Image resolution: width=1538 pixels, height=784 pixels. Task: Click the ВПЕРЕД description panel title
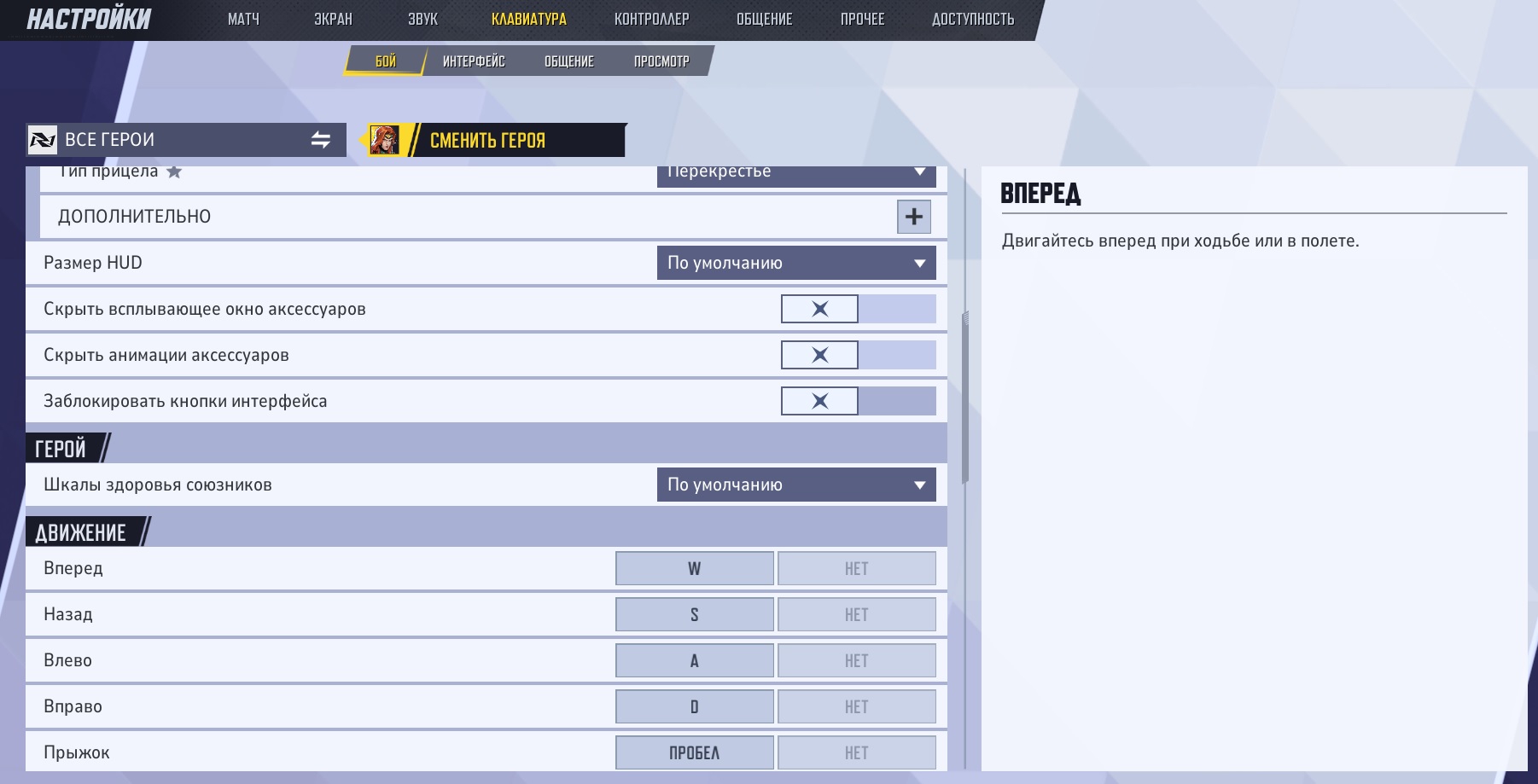[1040, 194]
